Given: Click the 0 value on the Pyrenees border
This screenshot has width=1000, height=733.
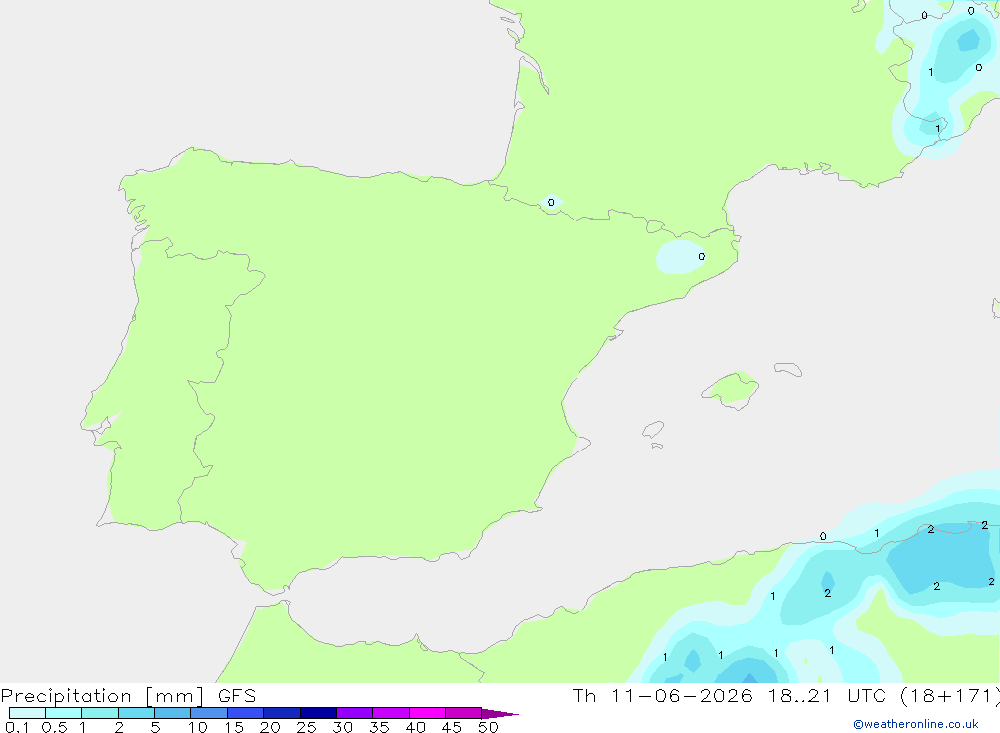Looking at the screenshot, I should click(551, 203).
